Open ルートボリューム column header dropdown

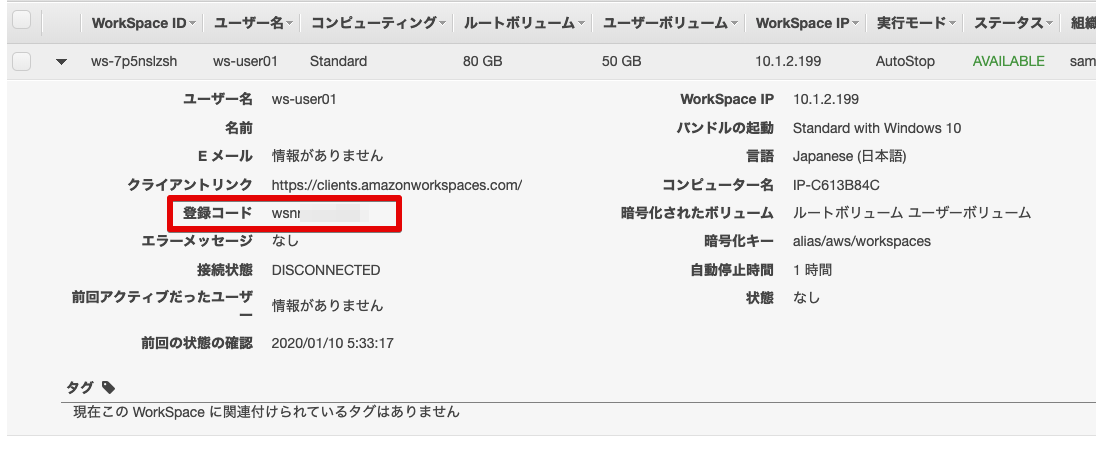click(x=582, y=24)
